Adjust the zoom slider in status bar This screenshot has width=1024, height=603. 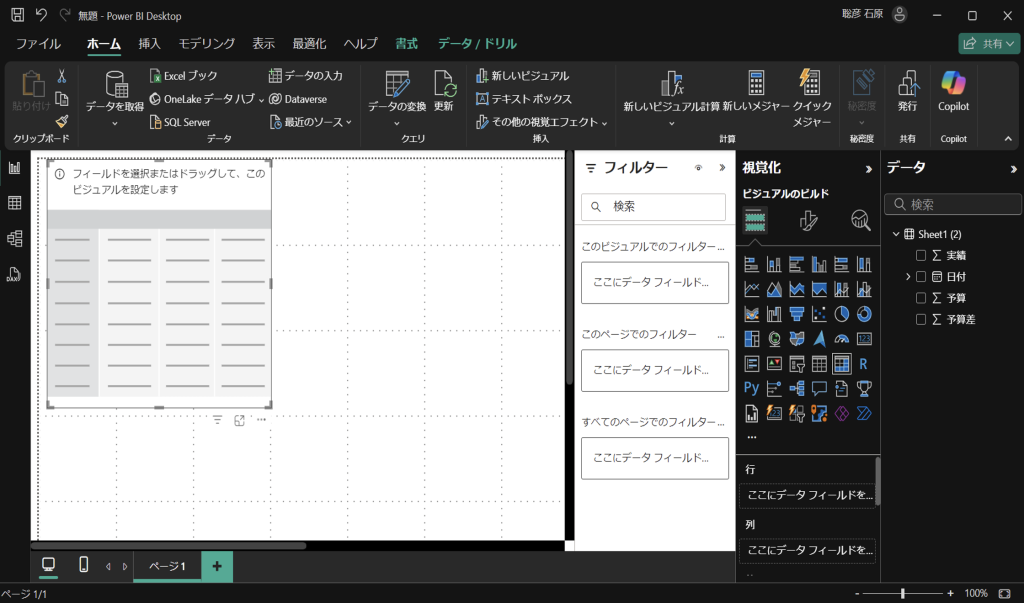tap(902, 593)
